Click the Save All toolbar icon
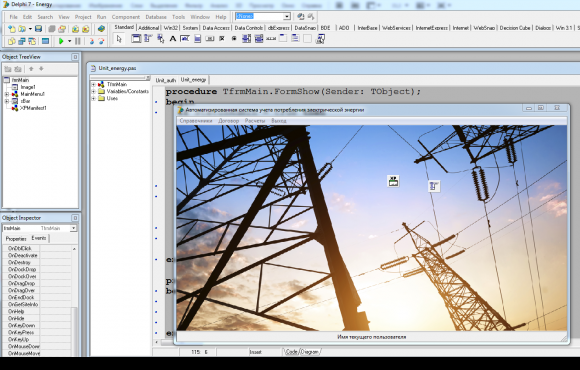 [52, 29]
